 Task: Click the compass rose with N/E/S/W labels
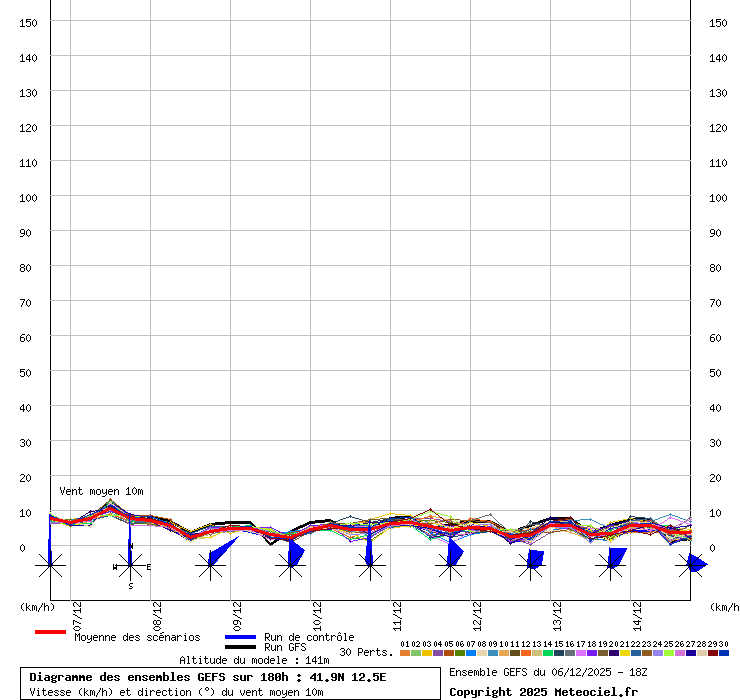pos(130,566)
